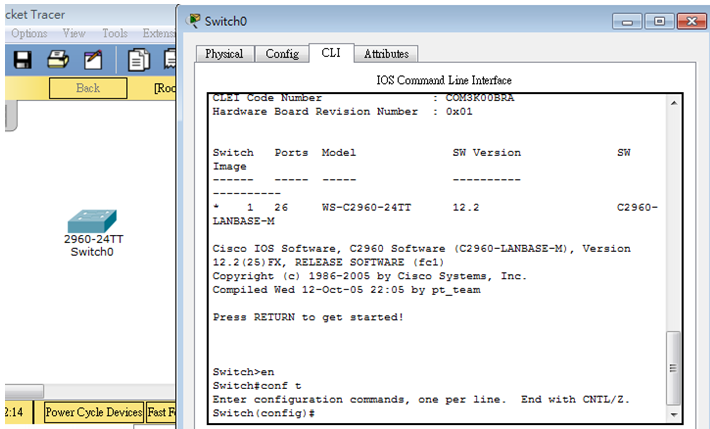The height and width of the screenshot is (429, 710).
Task: Click the CLI vertical scrollbar thumb
Action: click(x=674, y=368)
